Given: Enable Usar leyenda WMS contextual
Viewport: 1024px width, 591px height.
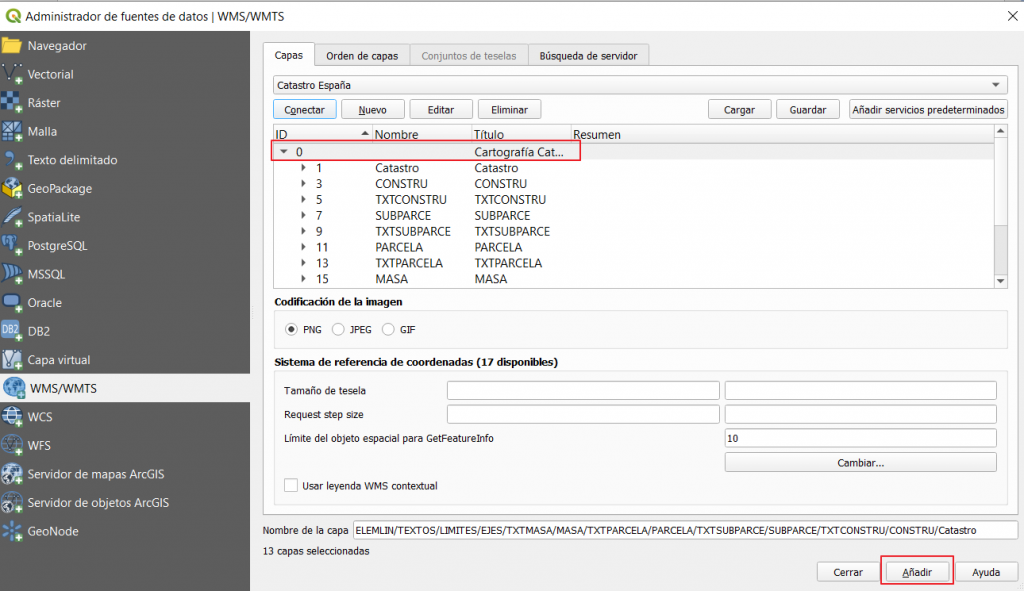Looking at the screenshot, I should pyautogui.click(x=291, y=485).
